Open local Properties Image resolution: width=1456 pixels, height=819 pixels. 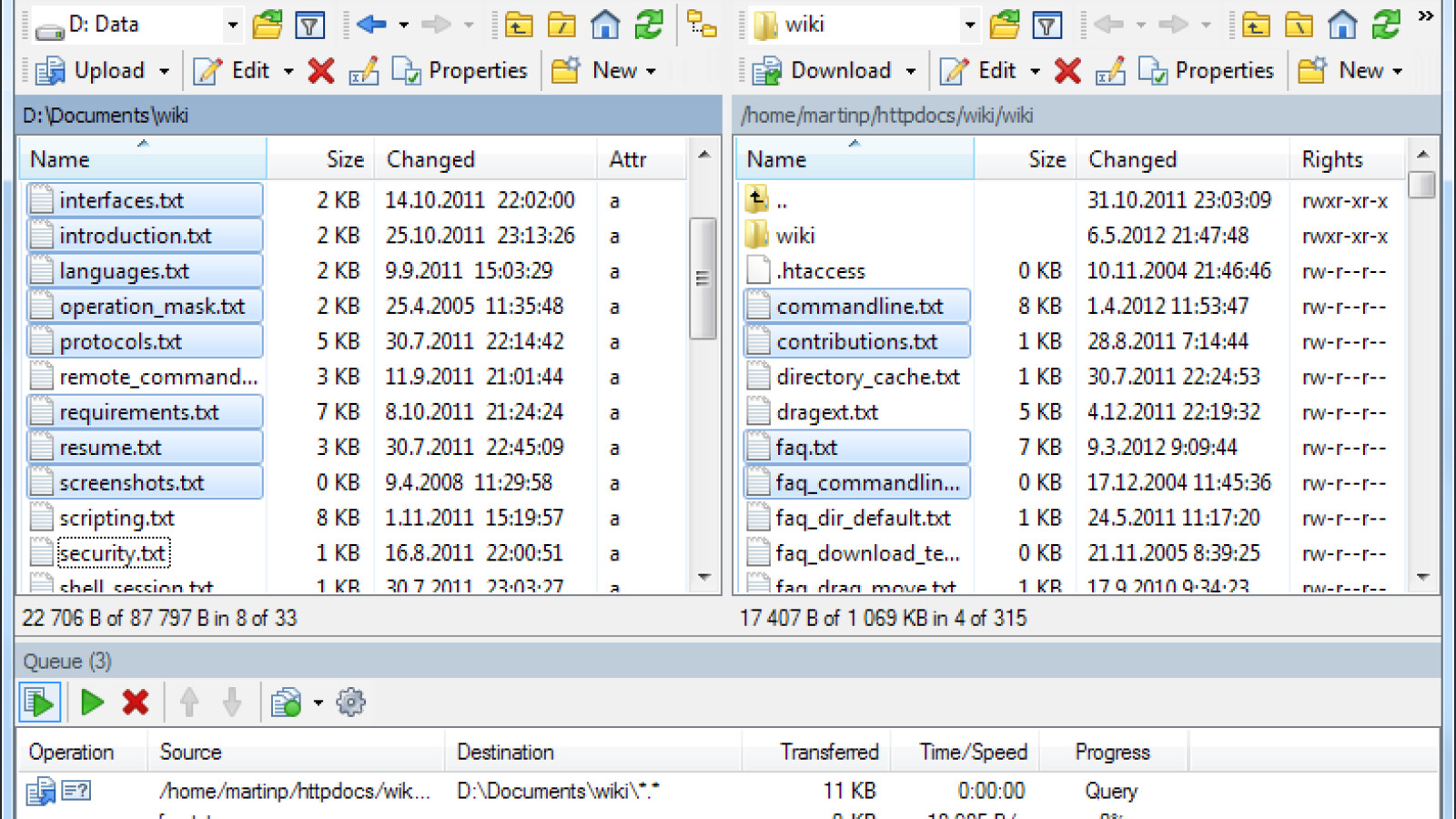pos(460,70)
